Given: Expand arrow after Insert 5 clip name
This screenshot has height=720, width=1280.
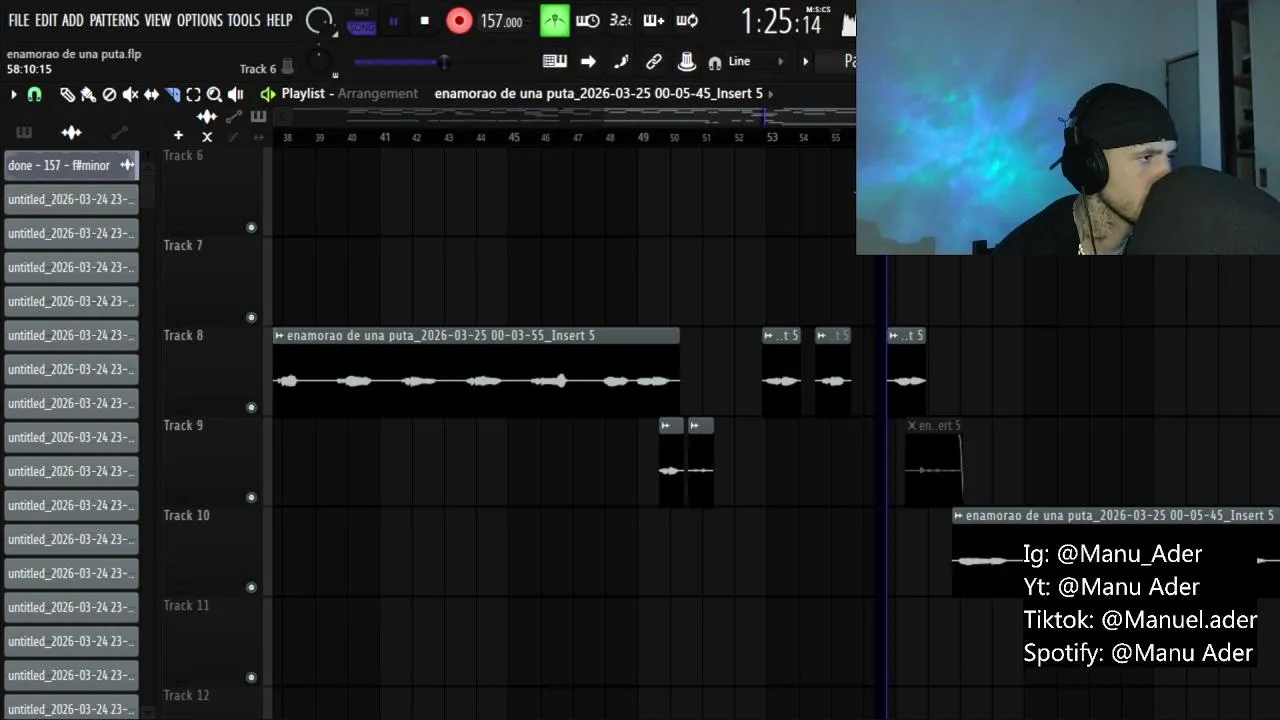Looking at the screenshot, I should (x=771, y=94).
